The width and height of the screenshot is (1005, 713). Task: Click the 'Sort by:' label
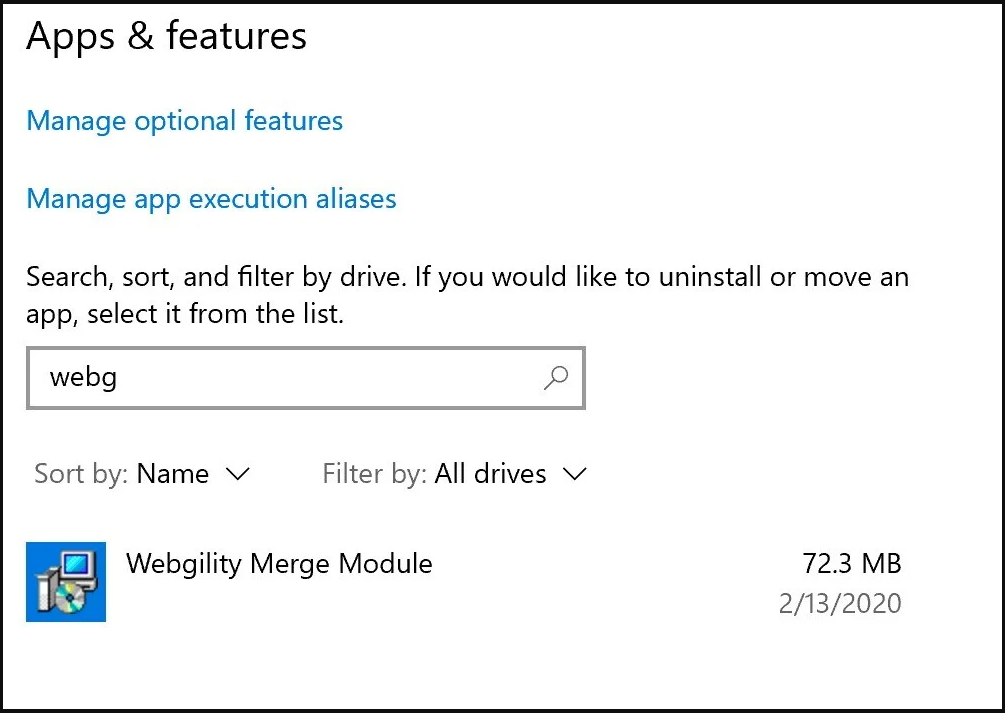click(81, 473)
